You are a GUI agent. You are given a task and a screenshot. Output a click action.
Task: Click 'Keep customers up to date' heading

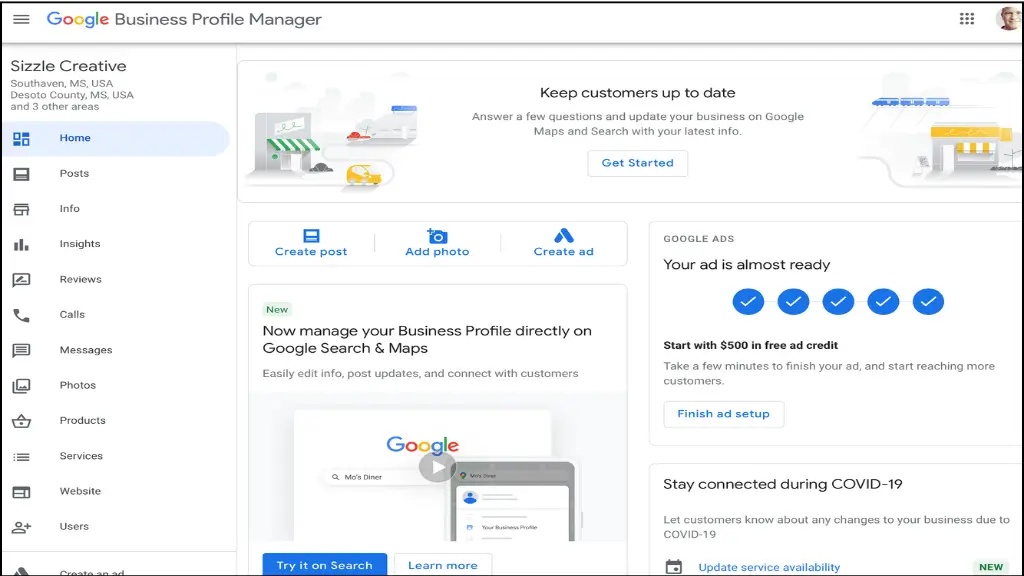[x=637, y=93]
